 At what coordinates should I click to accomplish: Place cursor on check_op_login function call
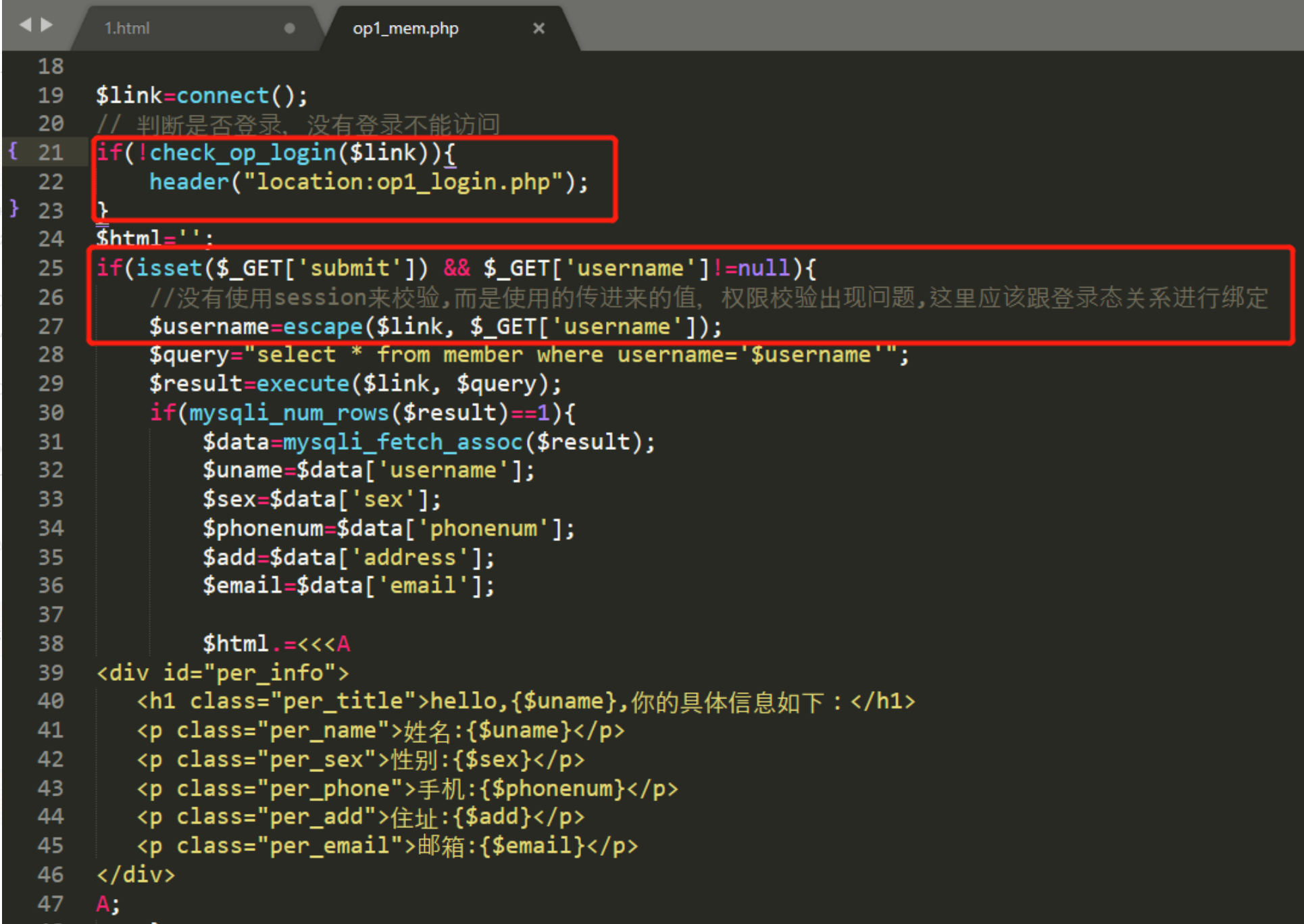coord(242,153)
